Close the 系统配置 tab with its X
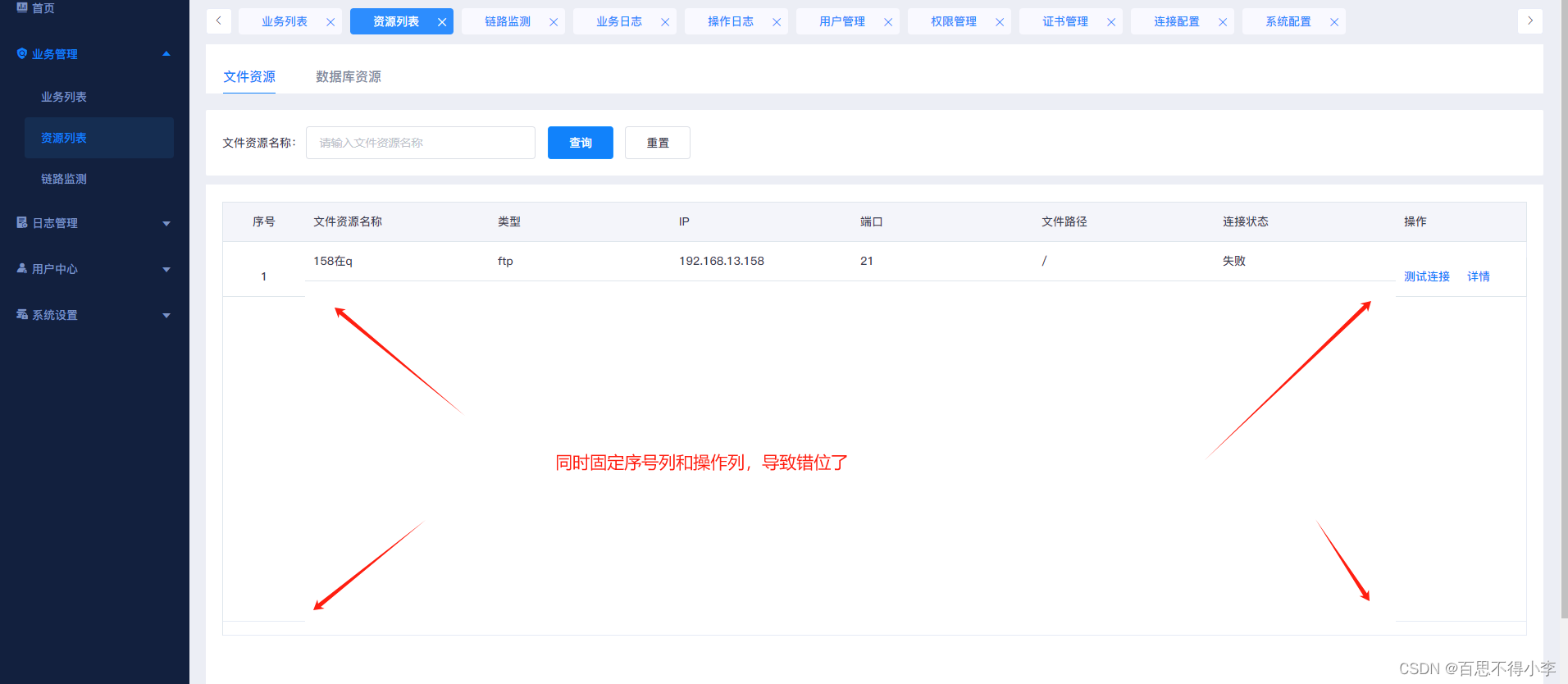The width and height of the screenshot is (1568, 684). [x=1334, y=22]
